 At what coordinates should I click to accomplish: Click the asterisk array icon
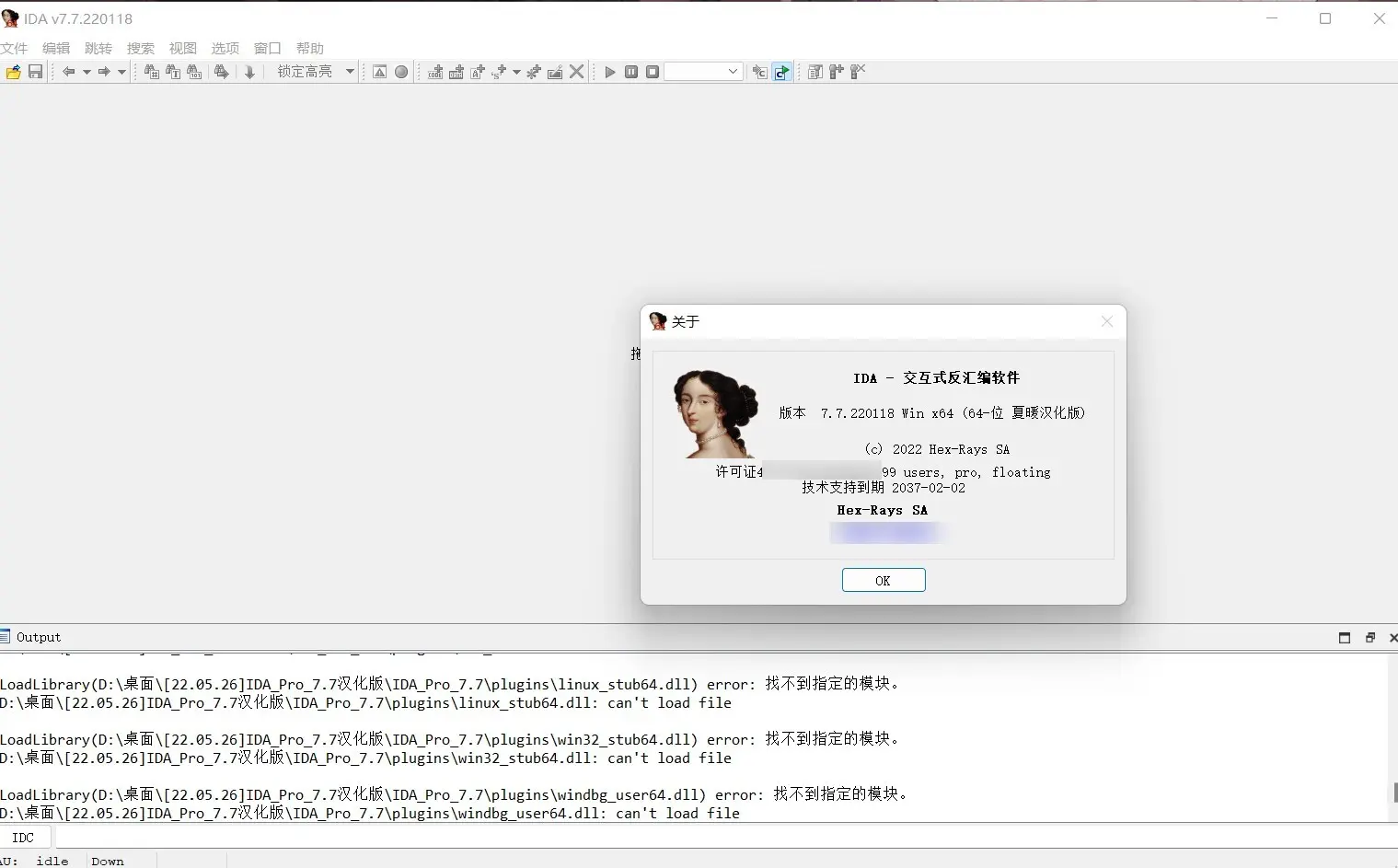[x=534, y=72]
